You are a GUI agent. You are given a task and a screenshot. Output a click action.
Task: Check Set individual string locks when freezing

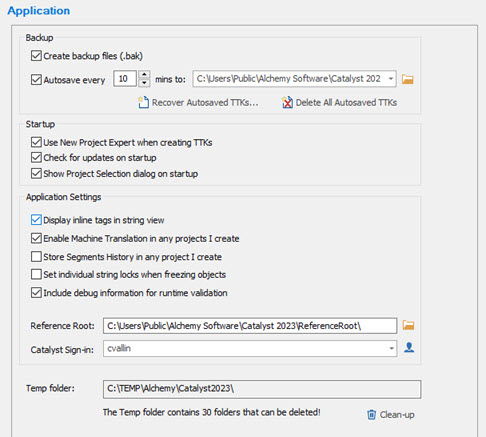click(36, 274)
